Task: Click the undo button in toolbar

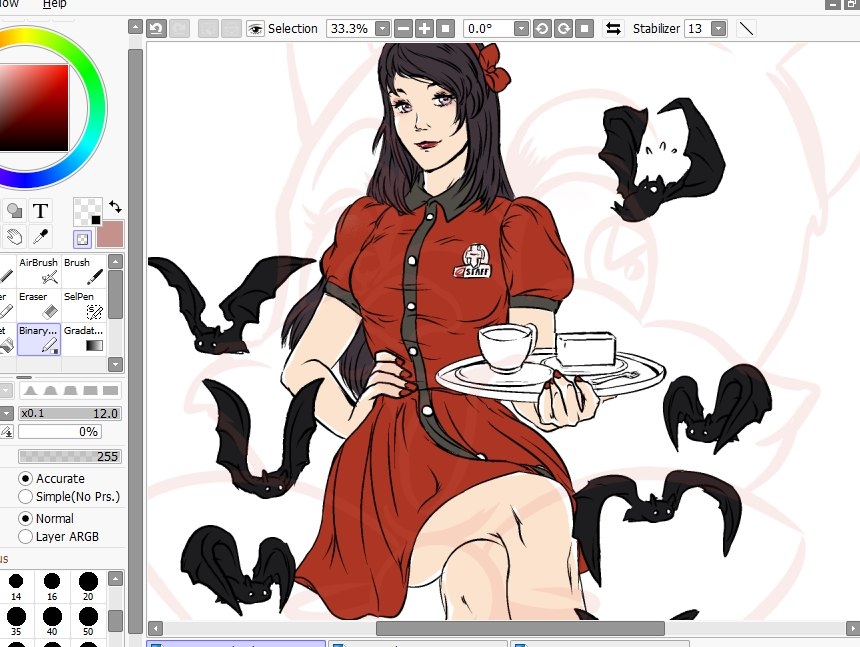Action: [156, 28]
